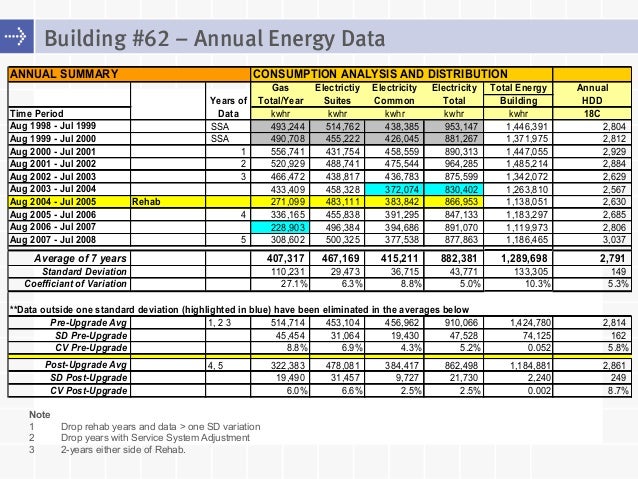Select the 'Post-Upgrade Avg' row label
The height and width of the screenshot is (479, 638).
click(x=86, y=365)
